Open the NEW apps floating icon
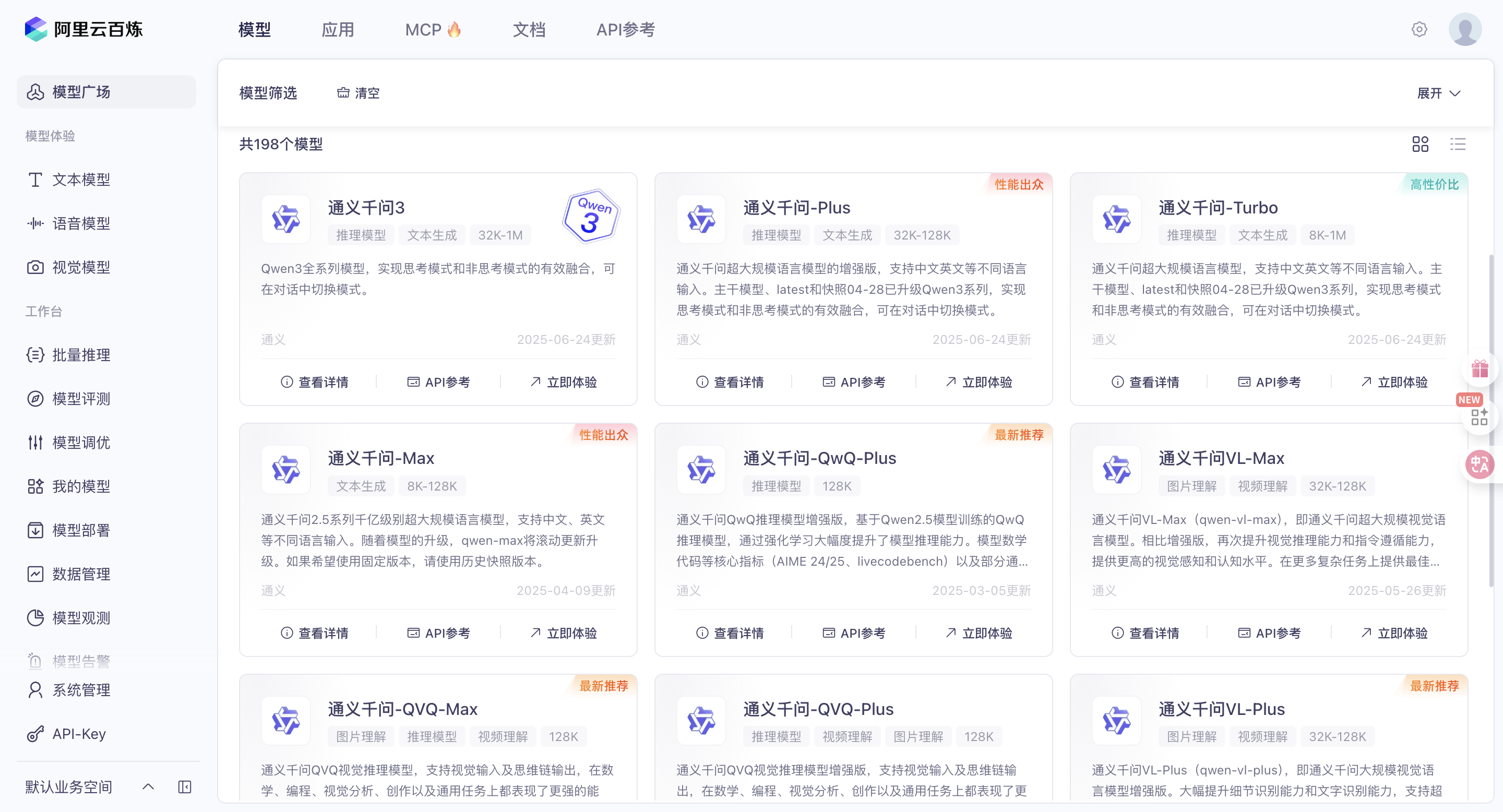This screenshot has width=1503, height=812. point(1479,416)
